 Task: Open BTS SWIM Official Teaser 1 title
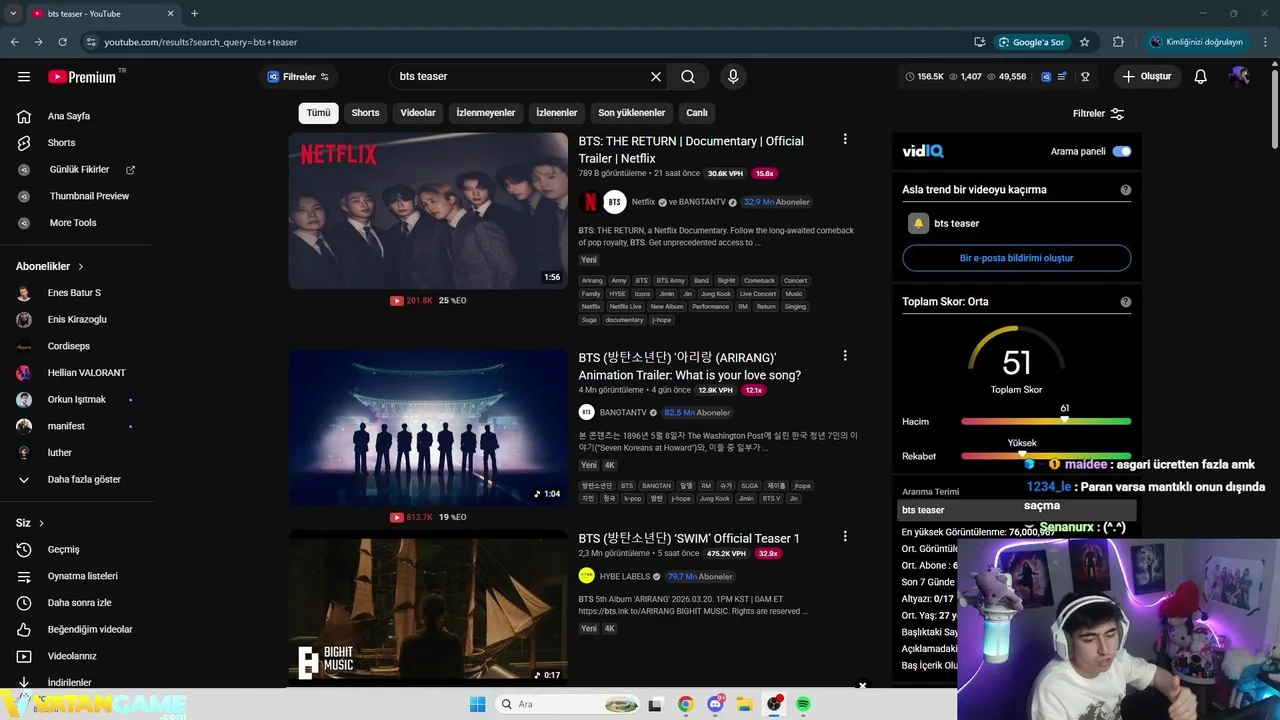[689, 538]
